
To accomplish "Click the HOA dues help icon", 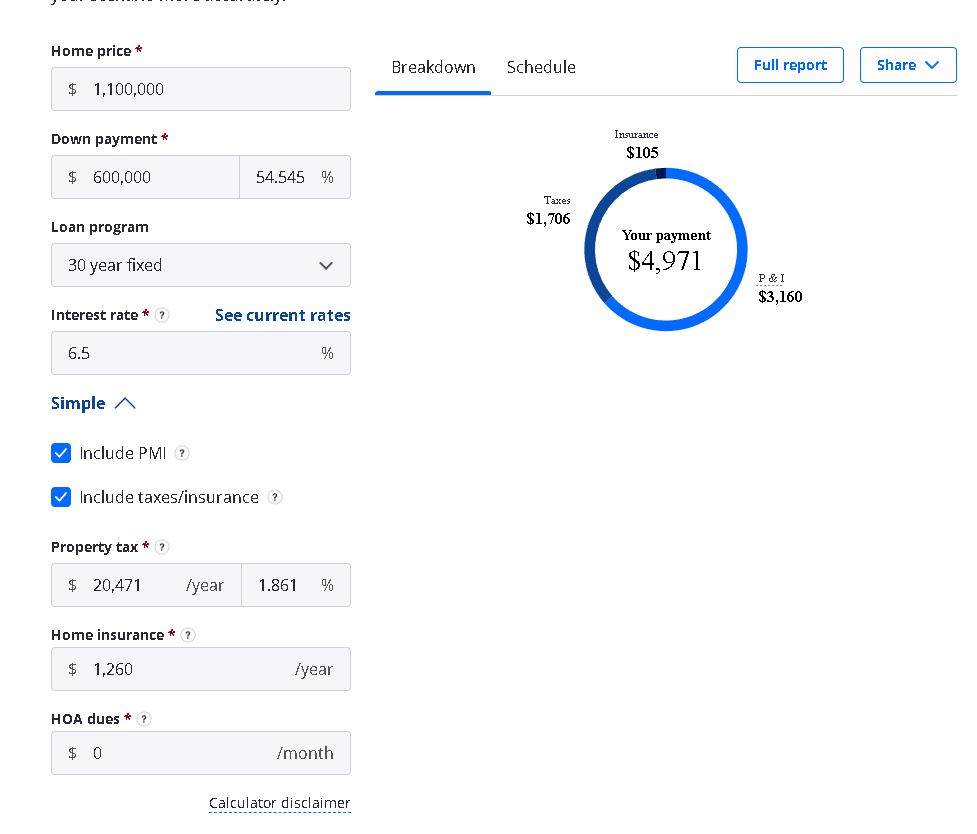I will 144,719.
